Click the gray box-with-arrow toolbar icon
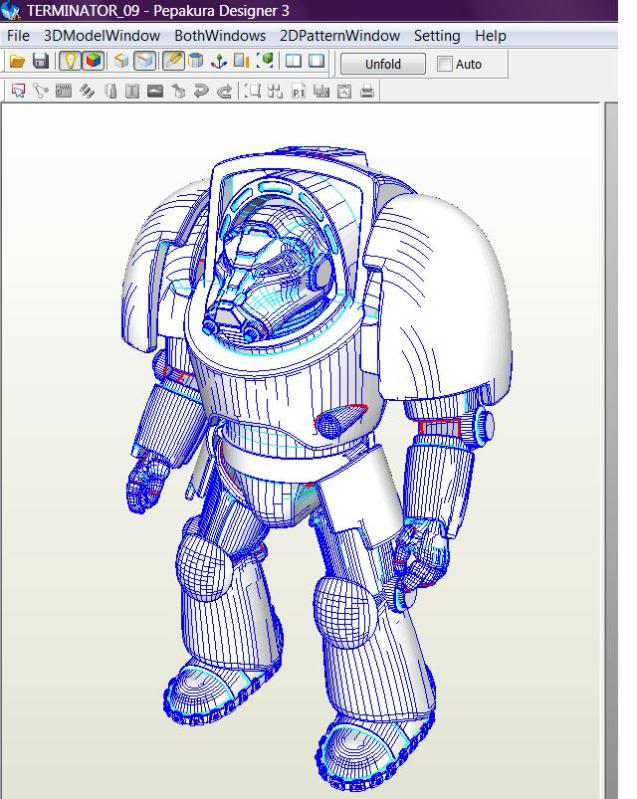Viewport: 637px width, 799px height. 178,91
